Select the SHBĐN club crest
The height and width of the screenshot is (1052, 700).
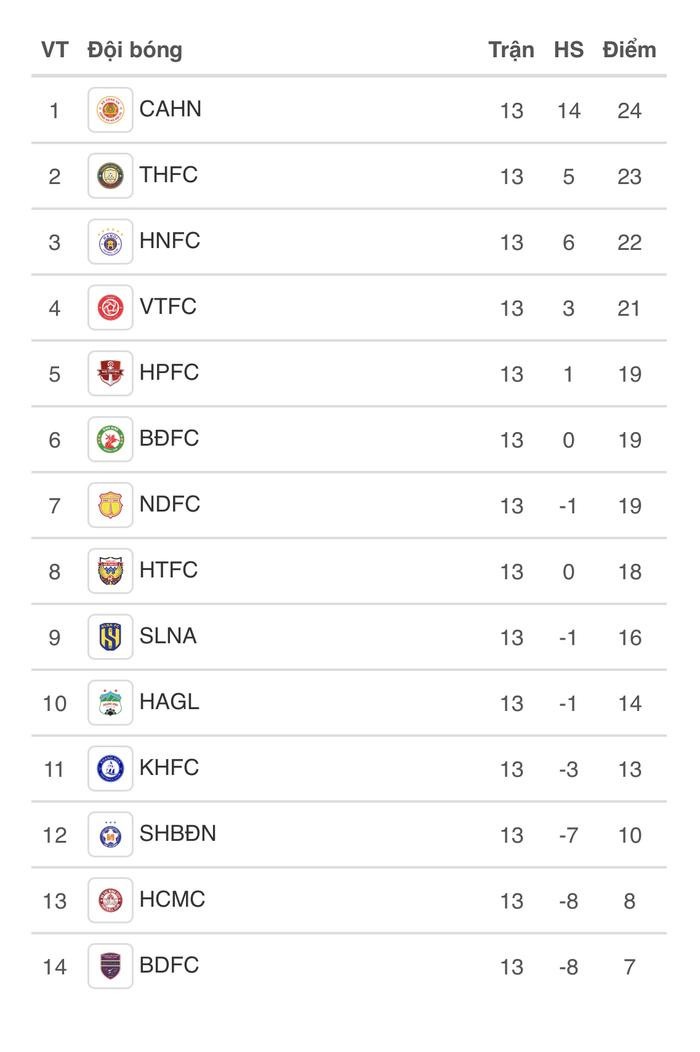coord(110,835)
